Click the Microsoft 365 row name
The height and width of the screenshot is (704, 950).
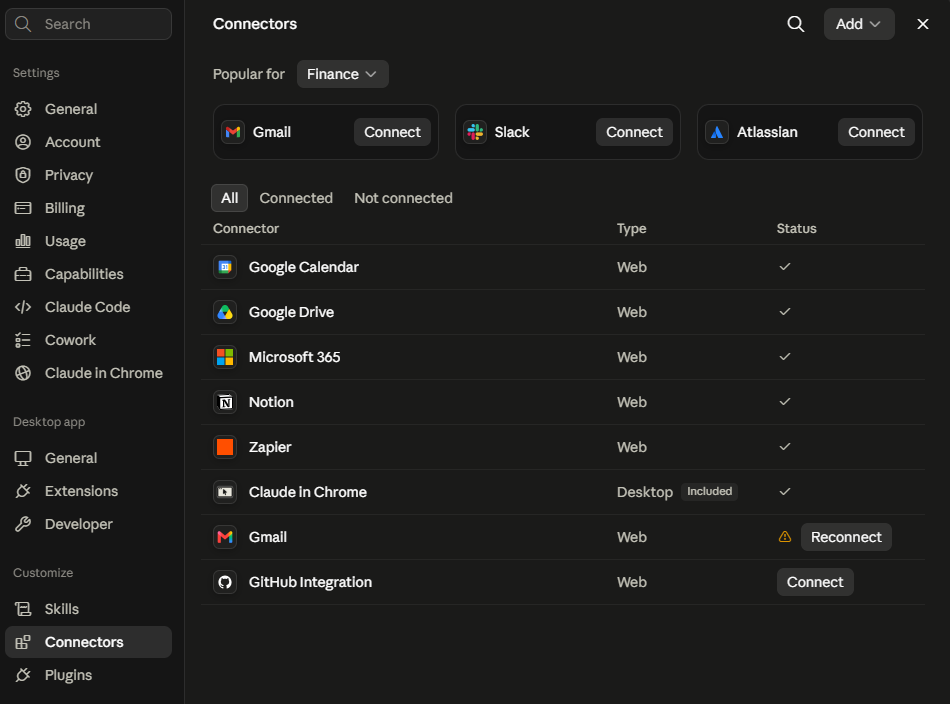coord(294,357)
